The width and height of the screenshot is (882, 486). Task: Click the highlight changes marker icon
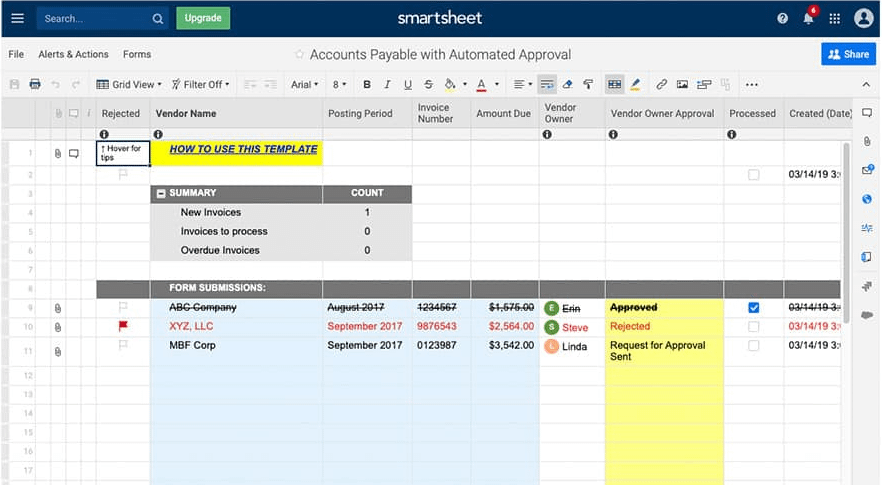[636, 84]
